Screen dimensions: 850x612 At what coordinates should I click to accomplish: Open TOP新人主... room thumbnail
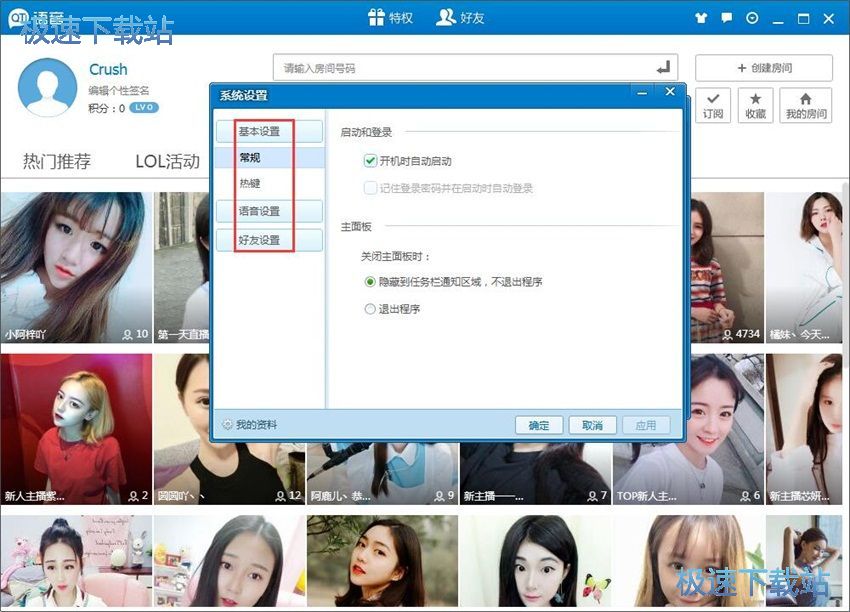tap(725, 429)
